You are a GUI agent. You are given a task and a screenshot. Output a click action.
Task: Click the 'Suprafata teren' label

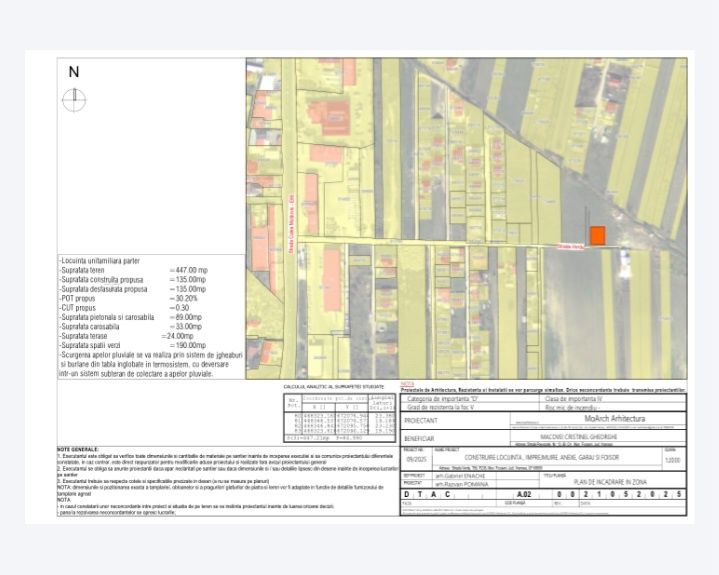(x=83, y=270)
